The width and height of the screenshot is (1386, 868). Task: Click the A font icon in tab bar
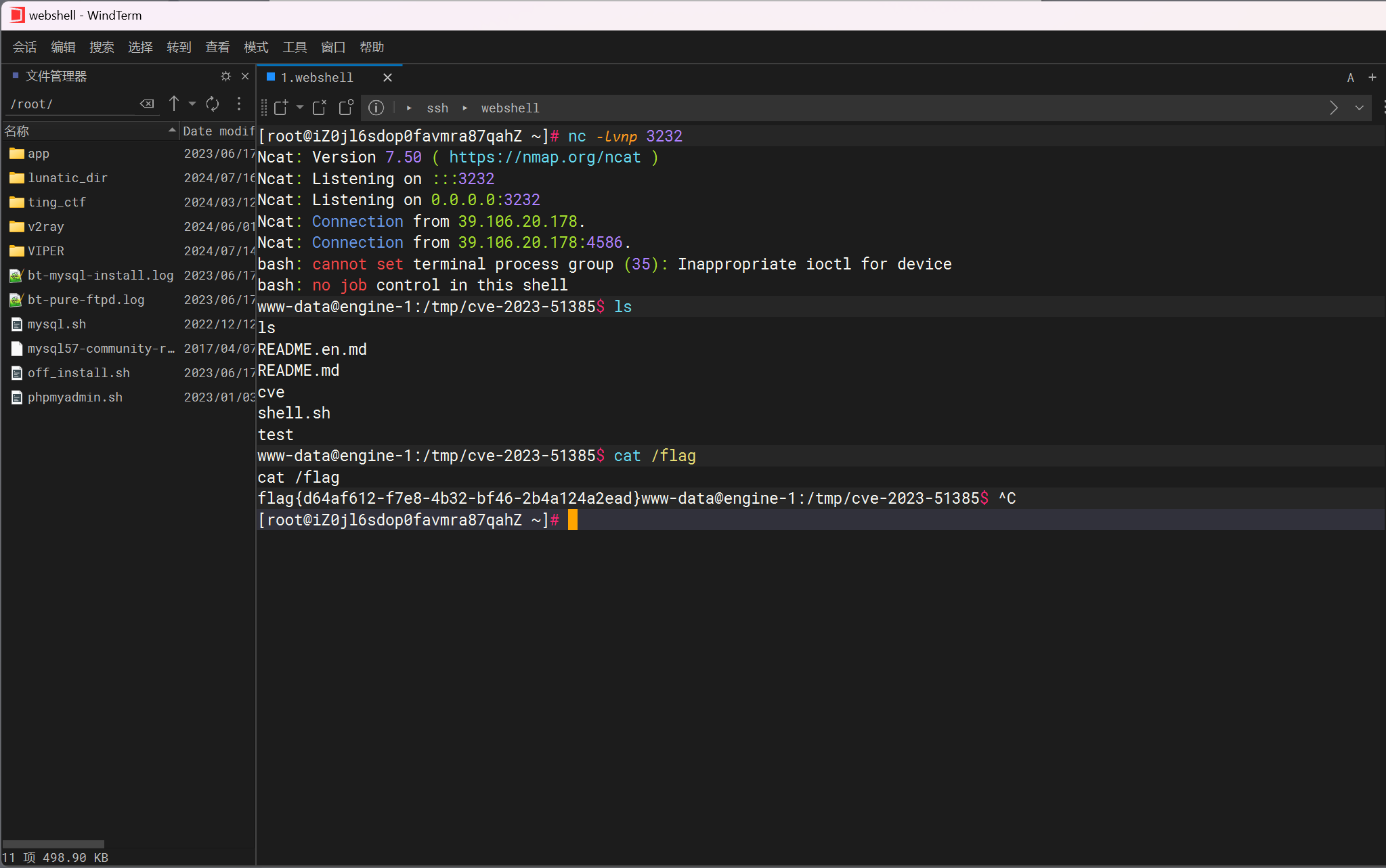1350,78
